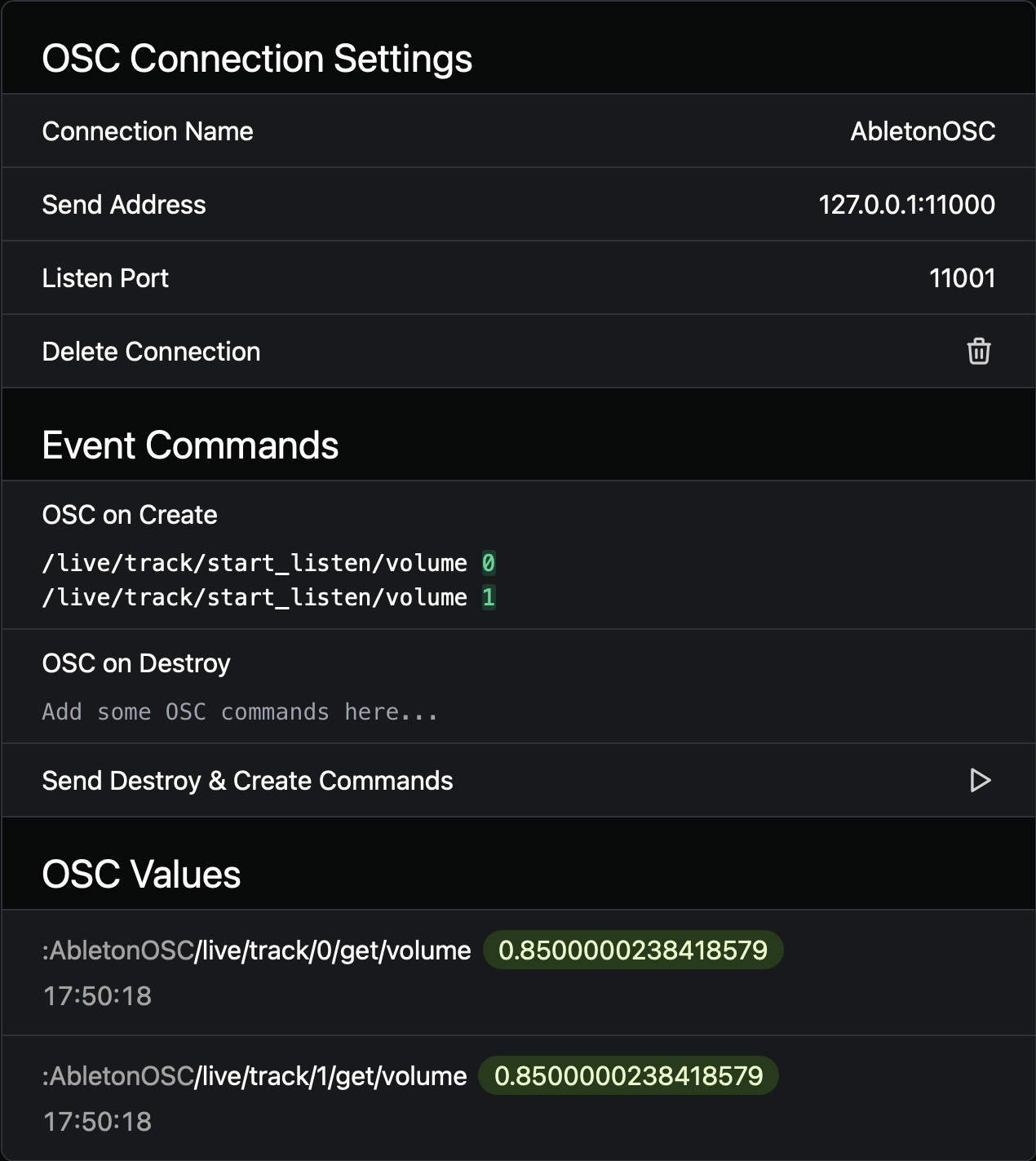Click the trash icon to delete connection

pos(978,351)
